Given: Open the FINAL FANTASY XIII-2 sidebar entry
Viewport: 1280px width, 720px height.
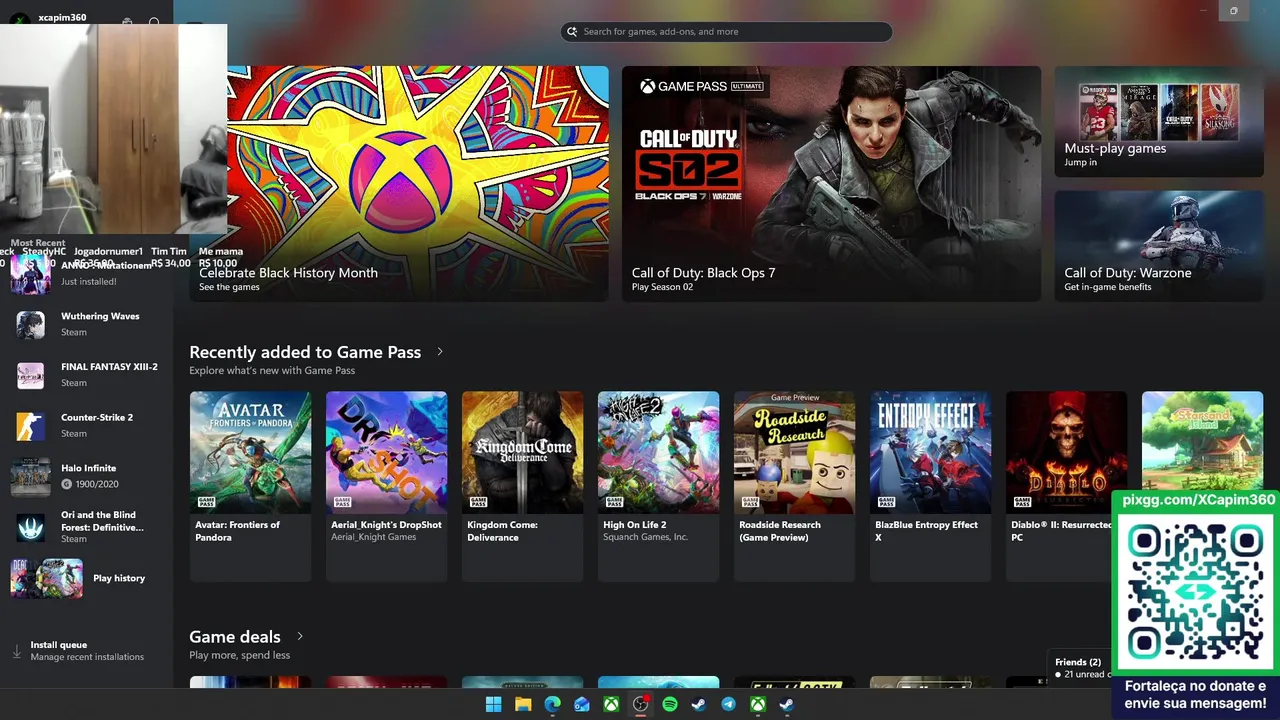Looking at the screenshot, I should point(87,375).
